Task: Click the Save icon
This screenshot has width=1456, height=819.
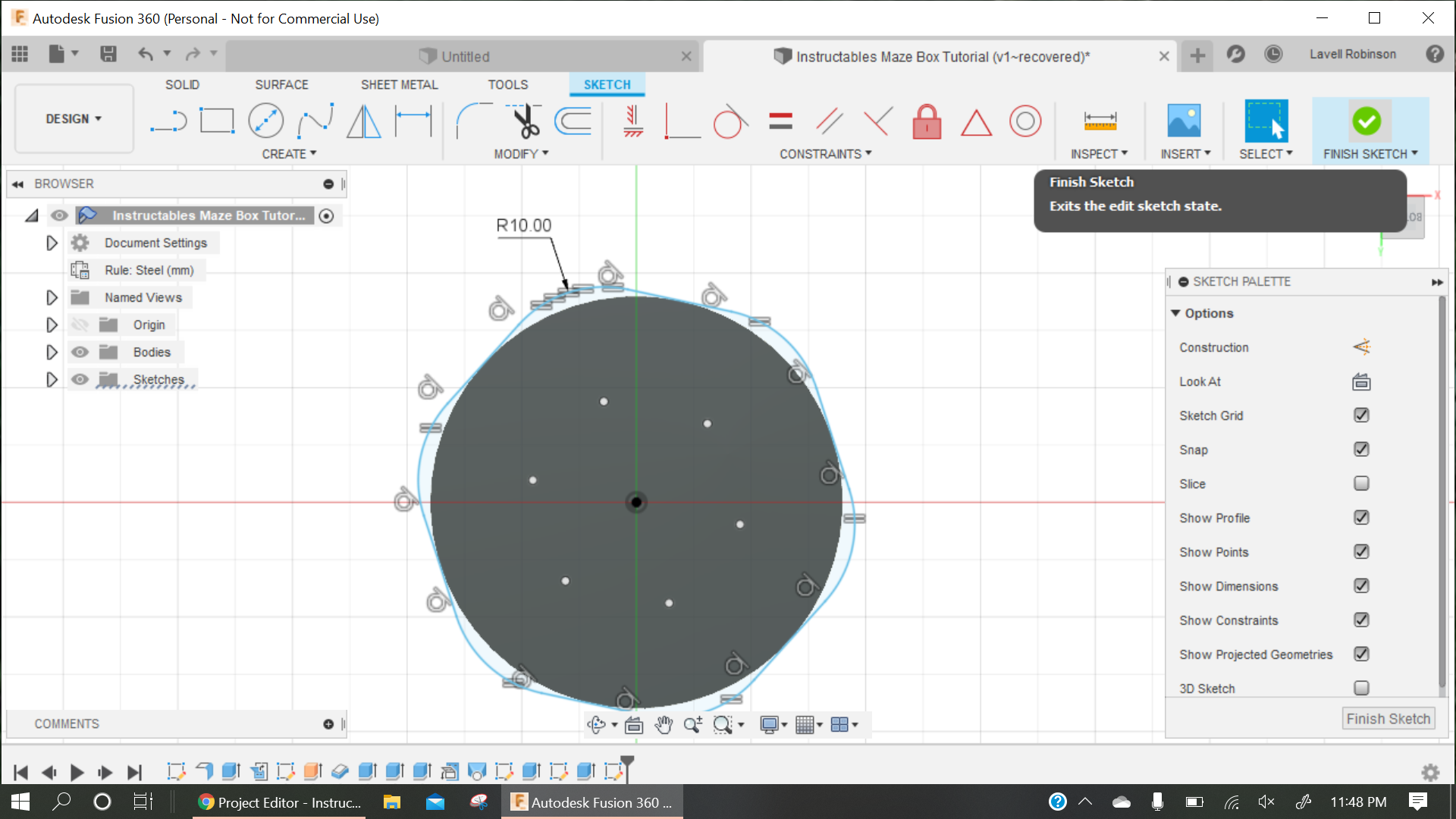Action: 108,54
